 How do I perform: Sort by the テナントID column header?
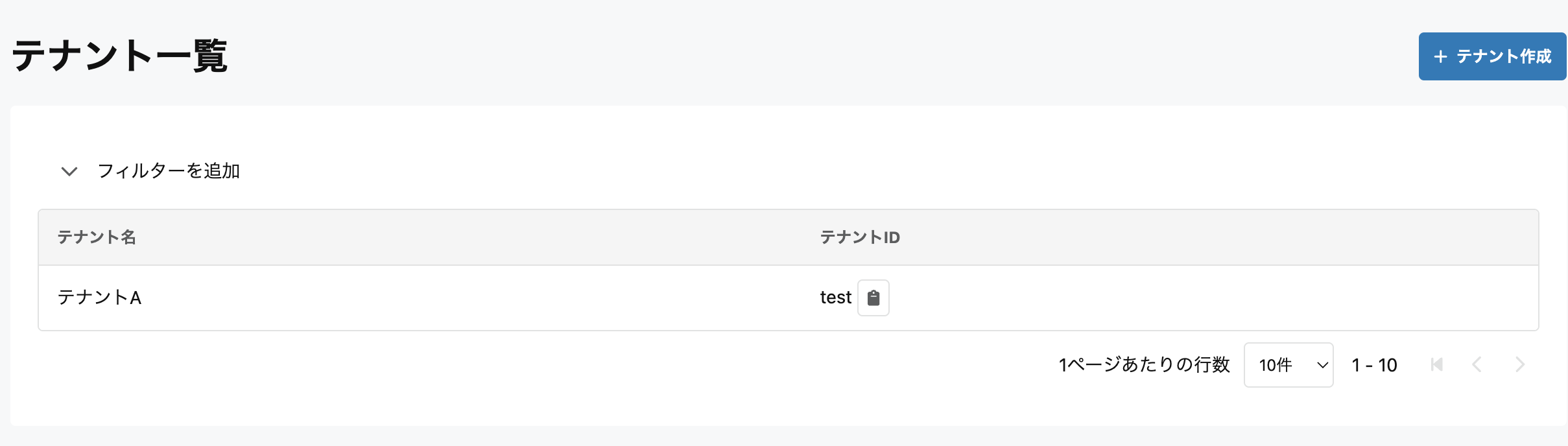tap(859, 237)
